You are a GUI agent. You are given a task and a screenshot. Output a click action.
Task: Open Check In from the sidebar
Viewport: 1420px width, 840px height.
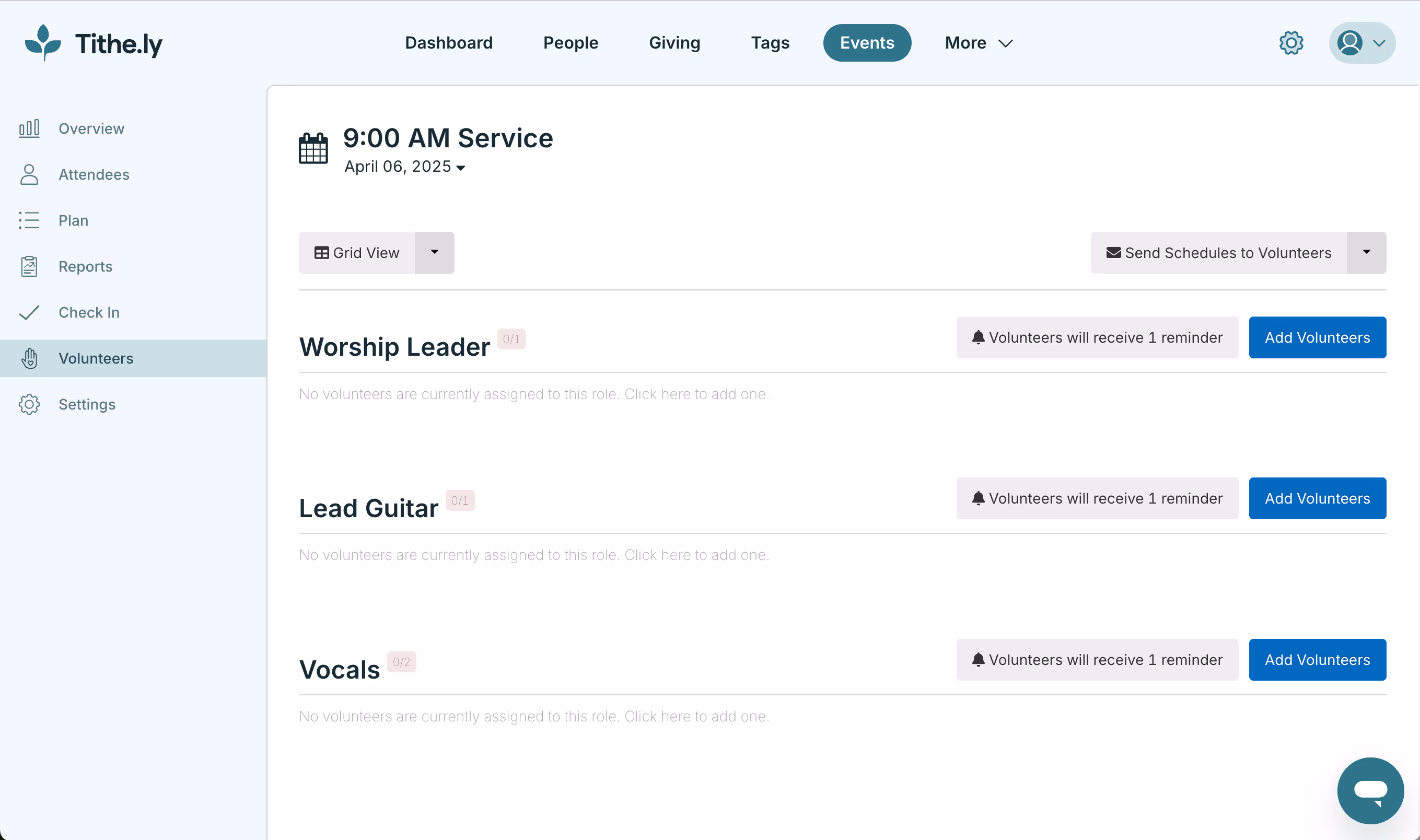click(89, 312)
